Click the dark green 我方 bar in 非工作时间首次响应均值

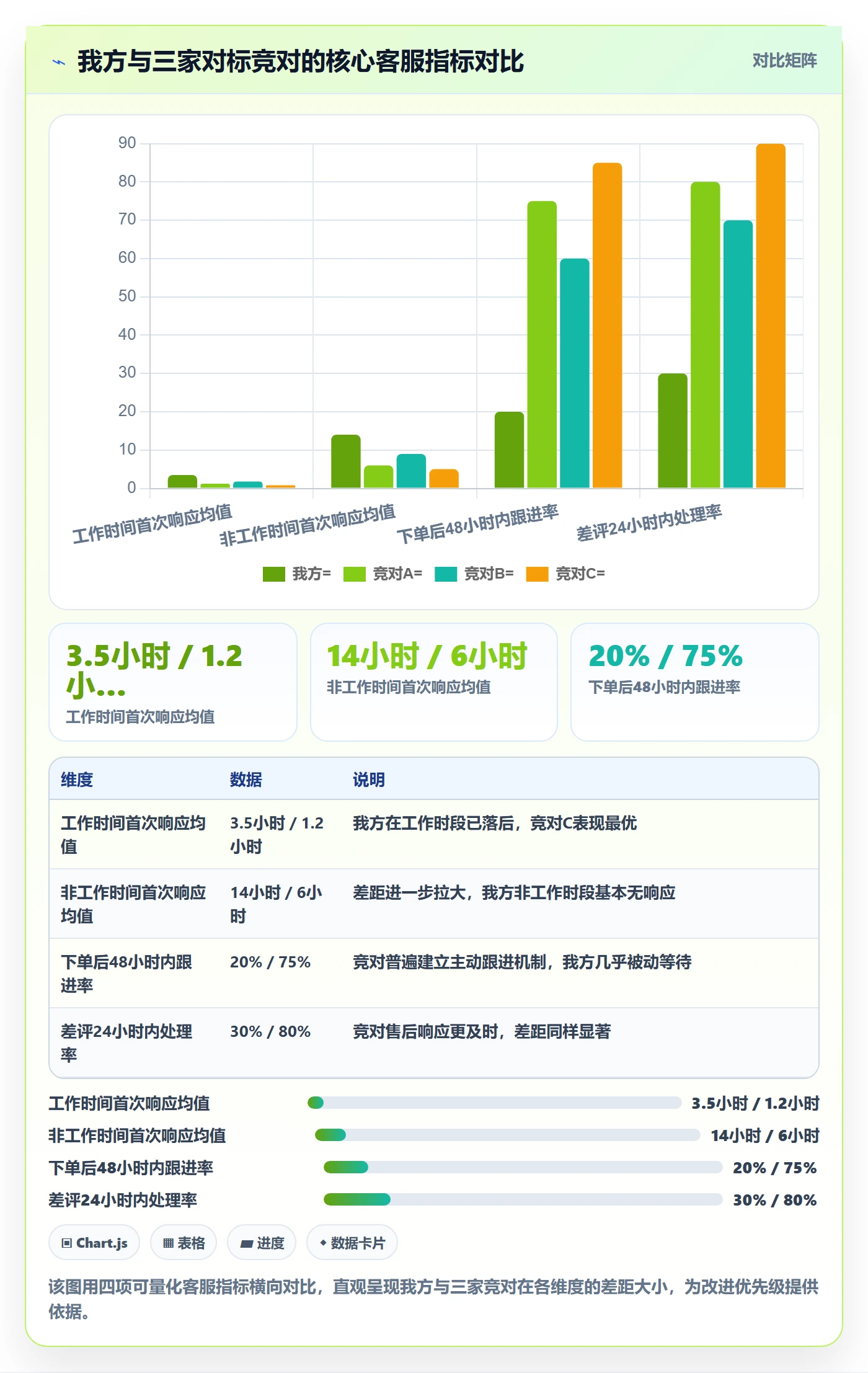pos(346,461)
